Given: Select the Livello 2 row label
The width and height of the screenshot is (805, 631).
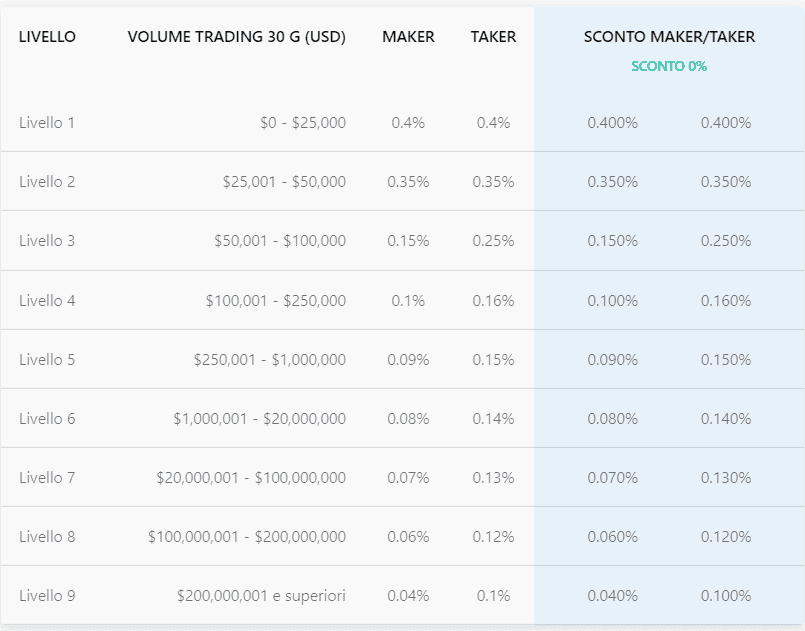Looking at the screenshot, I should coord(47,182).
